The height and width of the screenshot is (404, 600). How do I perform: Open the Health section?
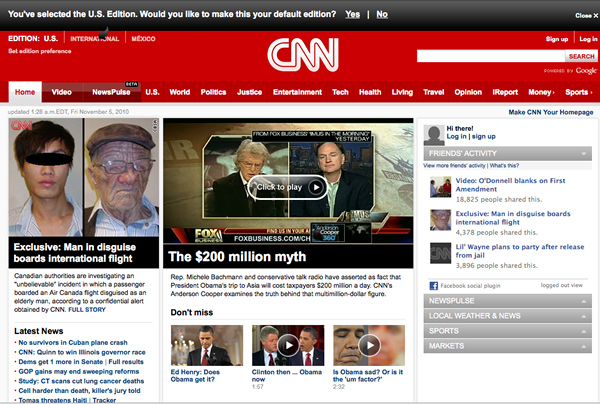[x=370, y=92]
